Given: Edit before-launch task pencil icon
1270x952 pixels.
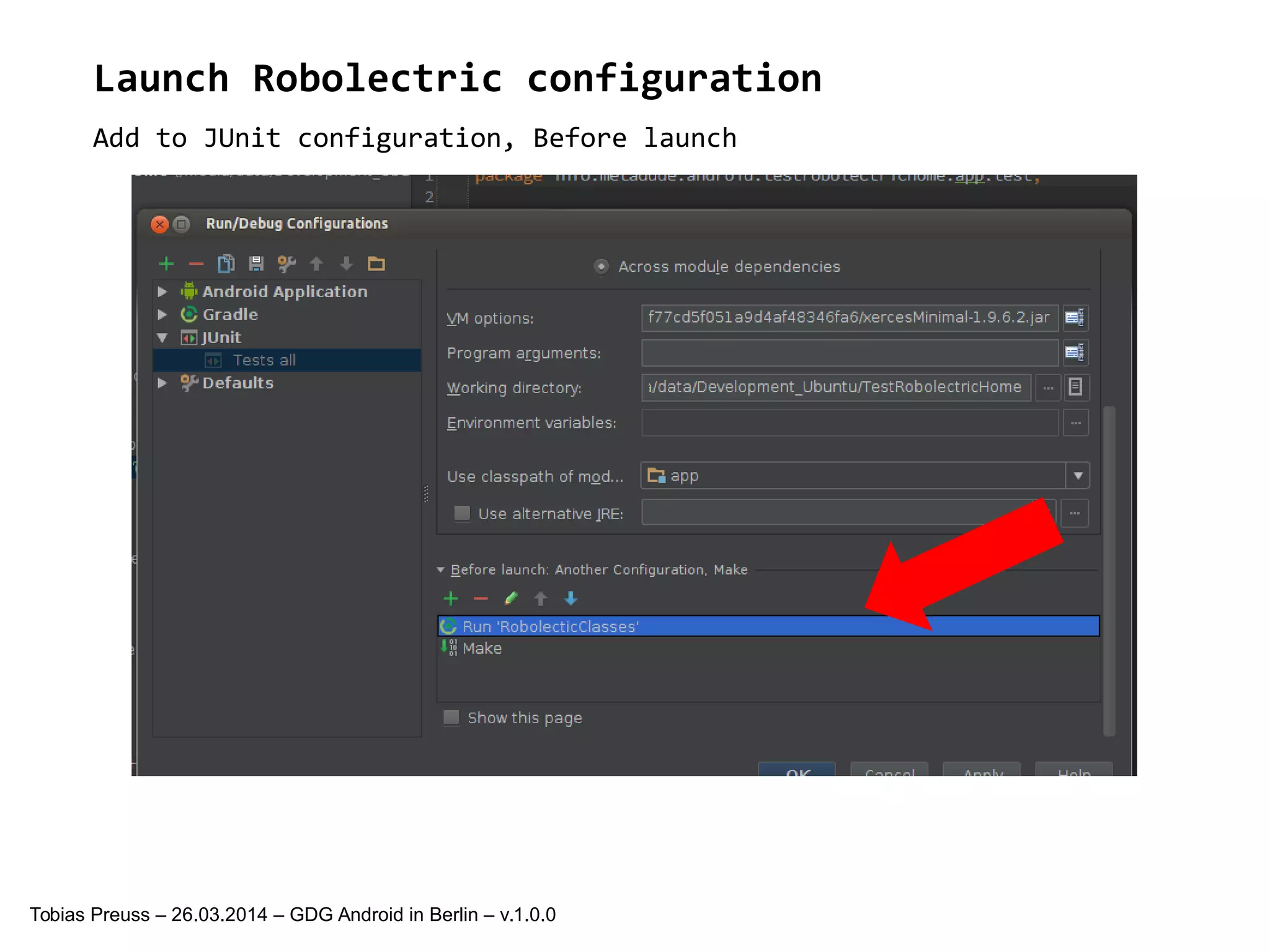Looking at the screenshot, I should pos(511,598).
